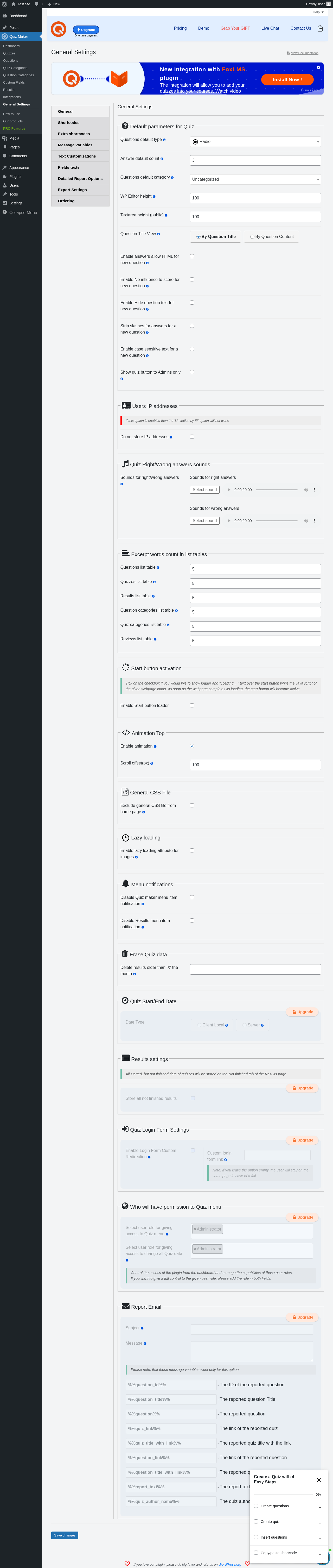Click info icon beside Scroll offset(px)

(x=152, y=763)
